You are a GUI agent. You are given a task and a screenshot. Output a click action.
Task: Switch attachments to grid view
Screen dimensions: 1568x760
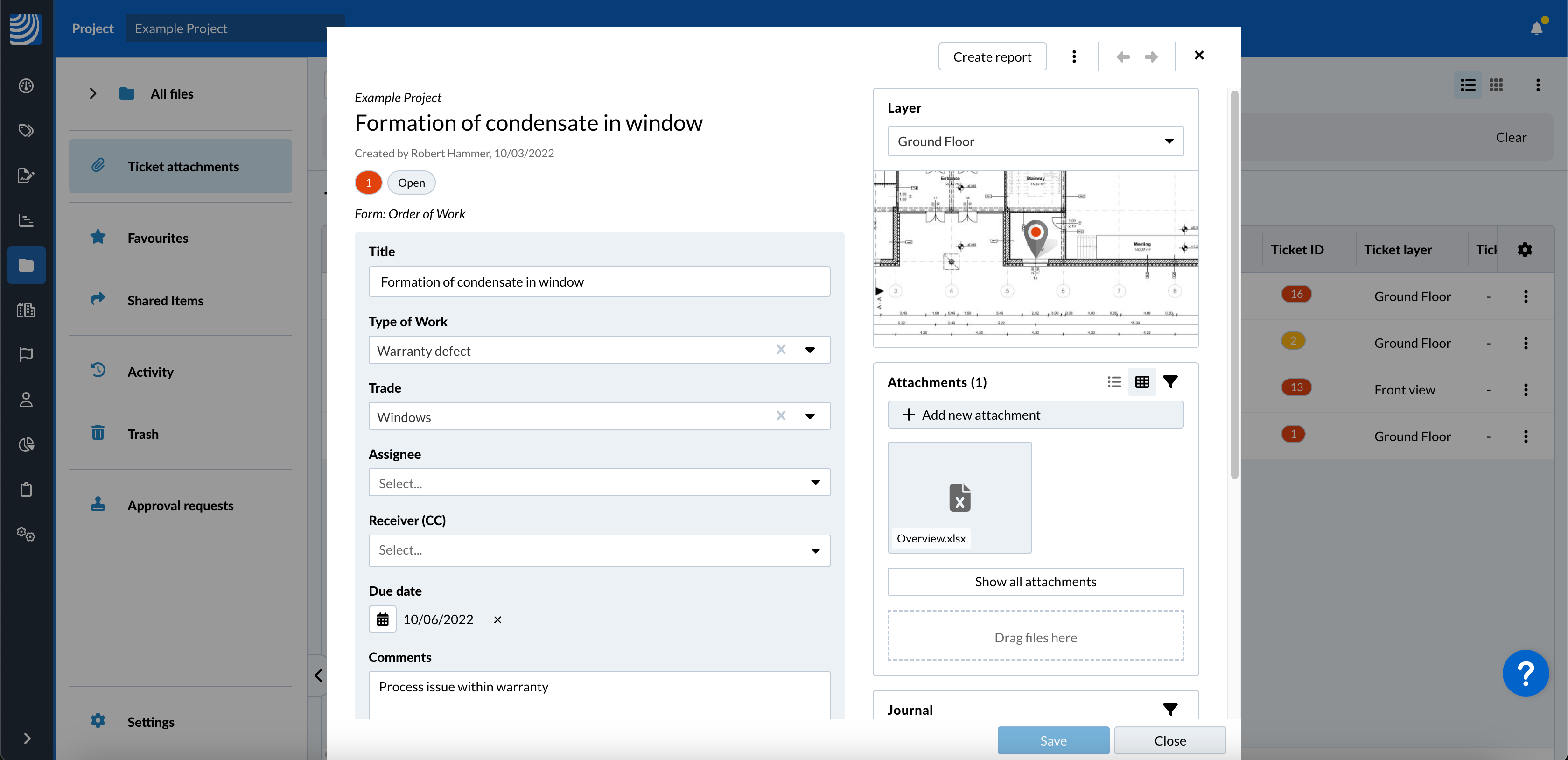click(x=1142, y=382)
